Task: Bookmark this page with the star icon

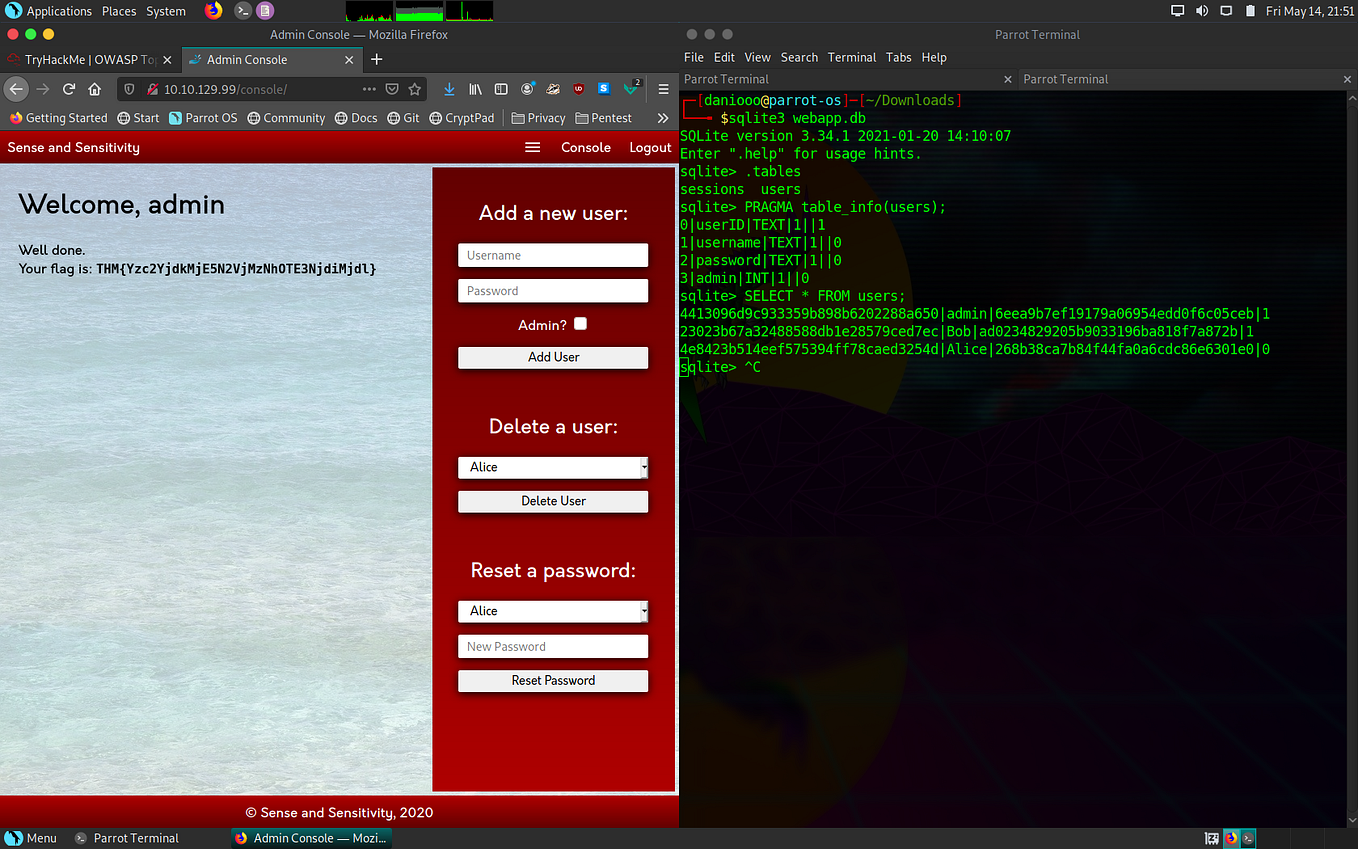Action: click(x=414, y=89)
